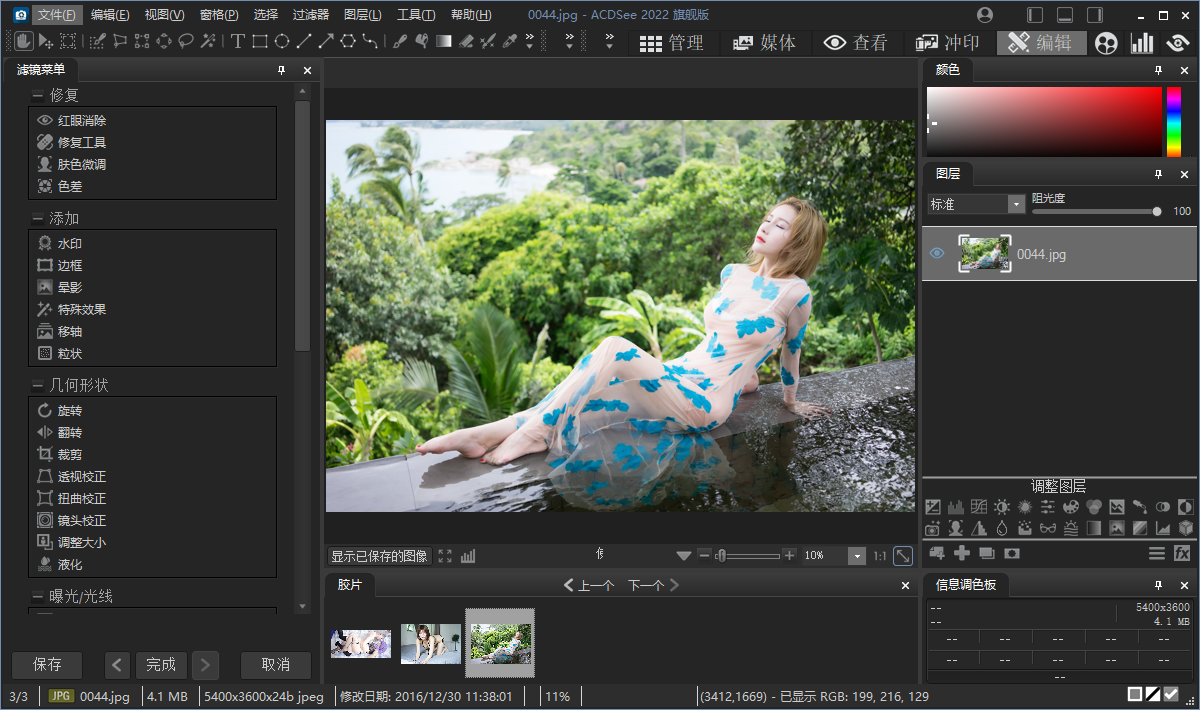Open the zoom percentage dropdown showing 10%

pyautogui.click(x=856, y=556)
